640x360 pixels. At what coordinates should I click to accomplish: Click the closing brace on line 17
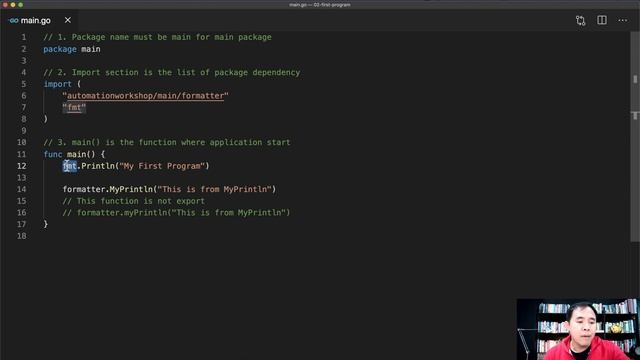pyautogui.click(x=46, y=224)
